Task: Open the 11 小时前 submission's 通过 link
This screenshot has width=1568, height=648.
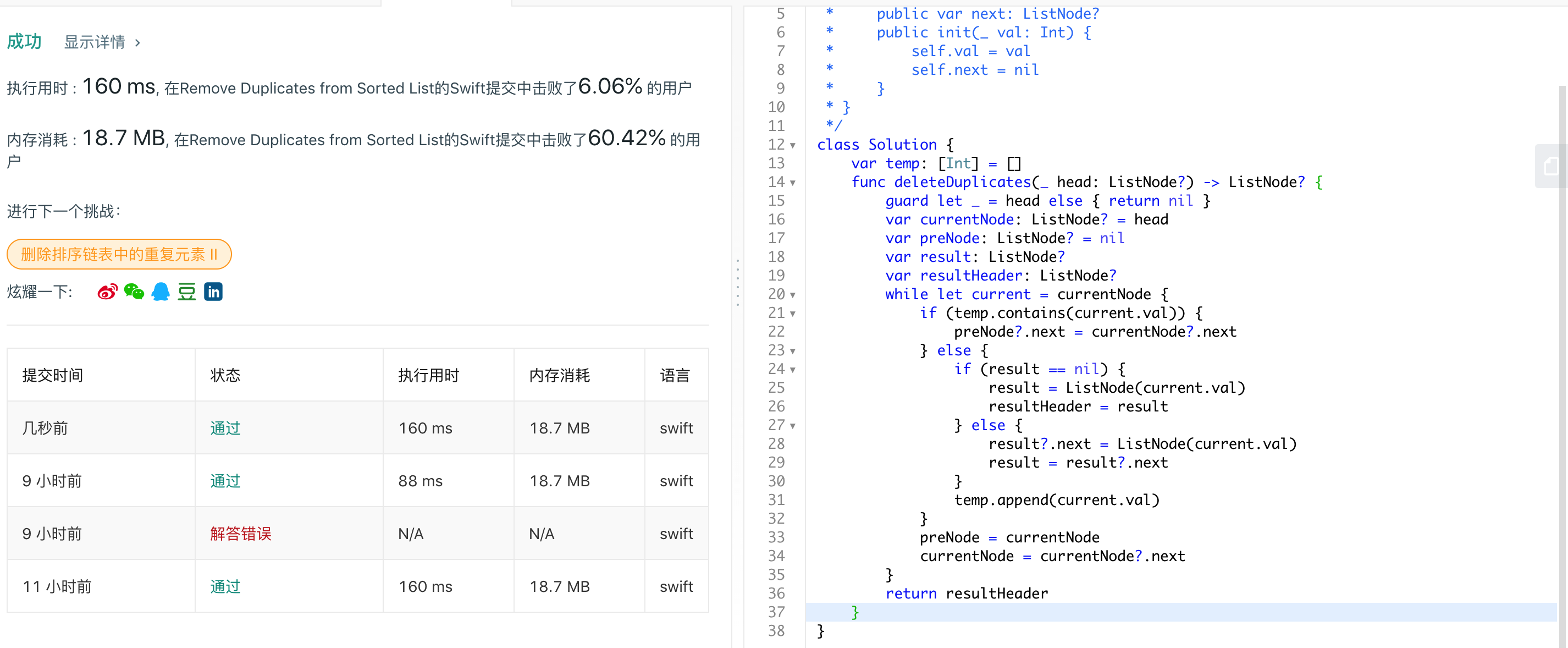Action: coord(225,586)
